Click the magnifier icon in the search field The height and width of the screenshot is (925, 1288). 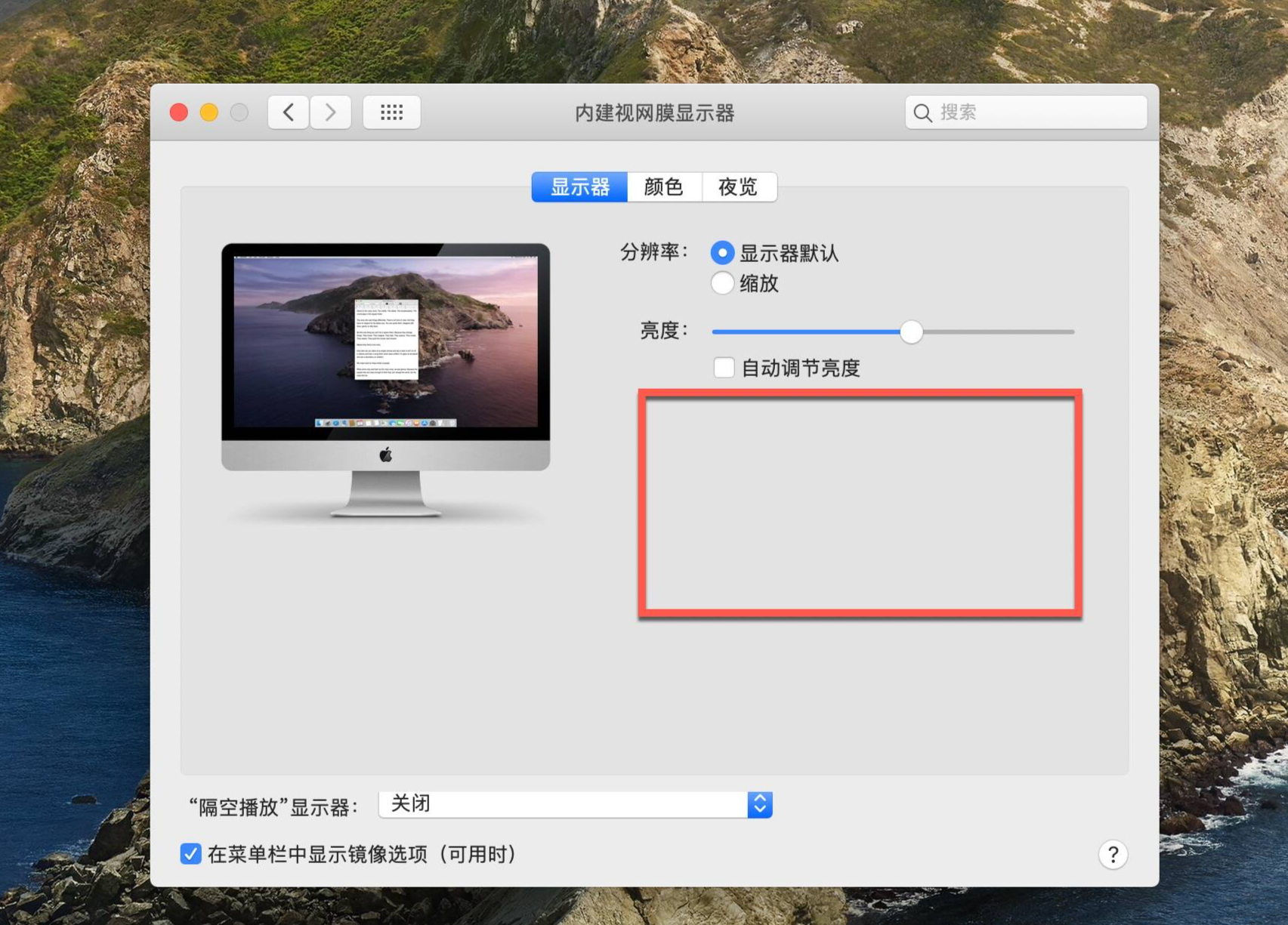tap(922, 112)
